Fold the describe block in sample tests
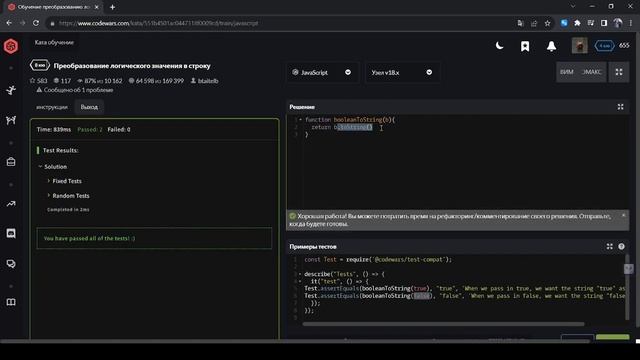 pos(300,274)
